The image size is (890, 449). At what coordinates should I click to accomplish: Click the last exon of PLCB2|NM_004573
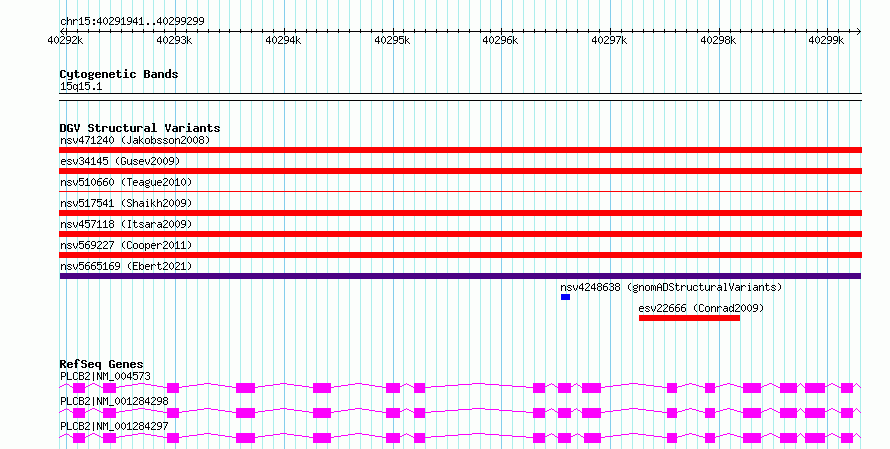pos(847,388)
